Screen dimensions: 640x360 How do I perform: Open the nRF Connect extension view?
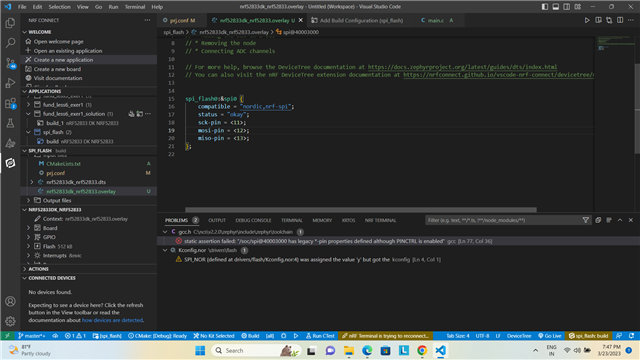point(10,163)
